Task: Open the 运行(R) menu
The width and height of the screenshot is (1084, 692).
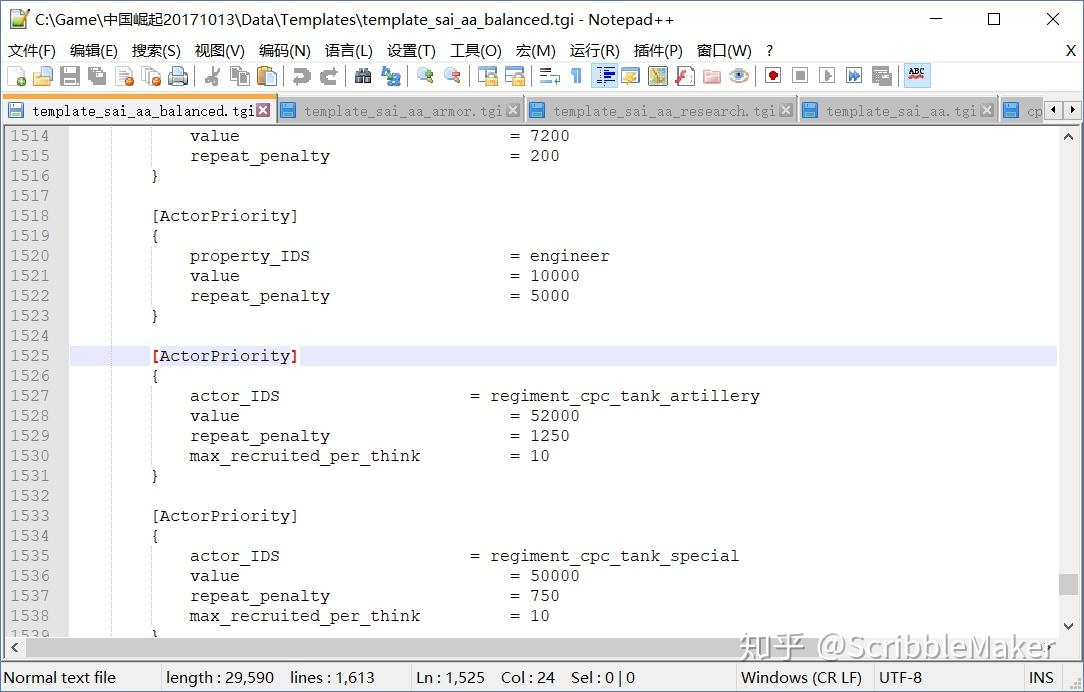Action: (595, 50)
